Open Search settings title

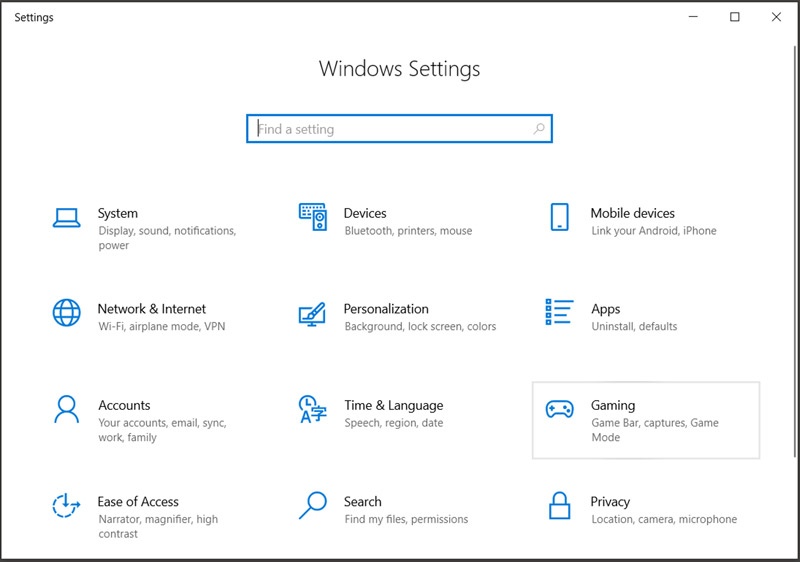[363, 502]
